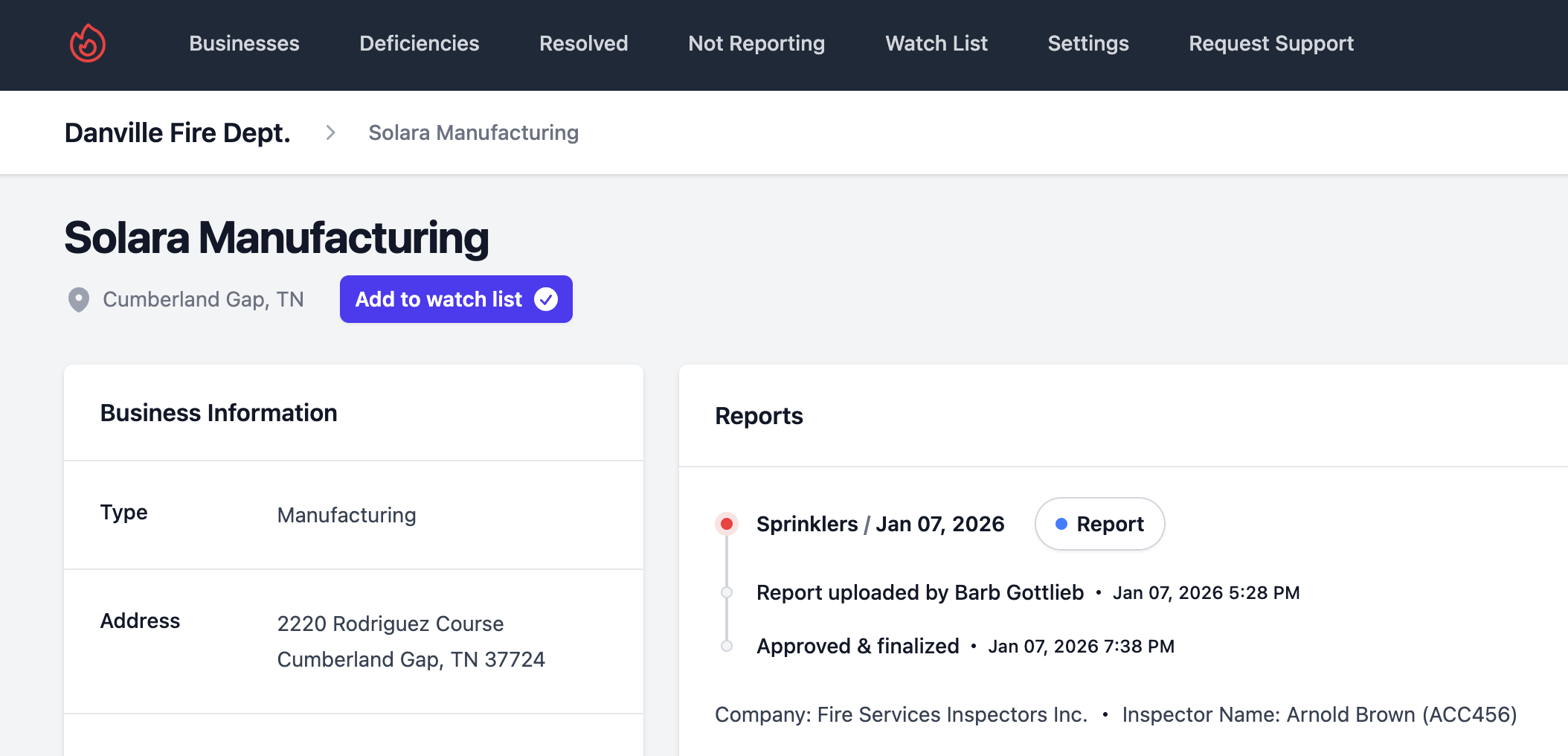Open the Businesses nav item
Image resolution: width=1568 pixels, height=756 pixels.
[244, 43]
